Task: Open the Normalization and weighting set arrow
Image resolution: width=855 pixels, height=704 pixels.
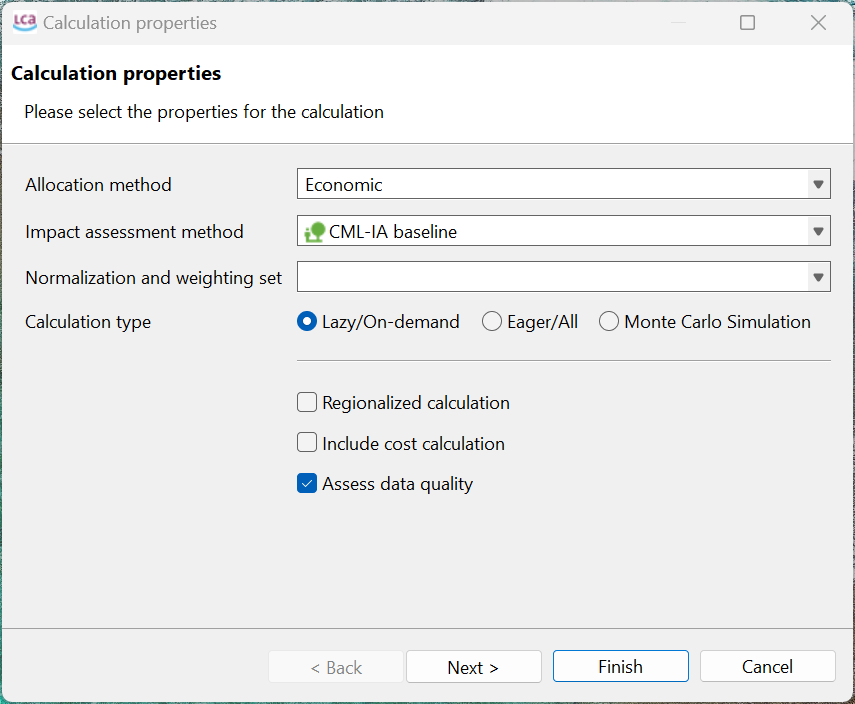Action: [818, 278]
